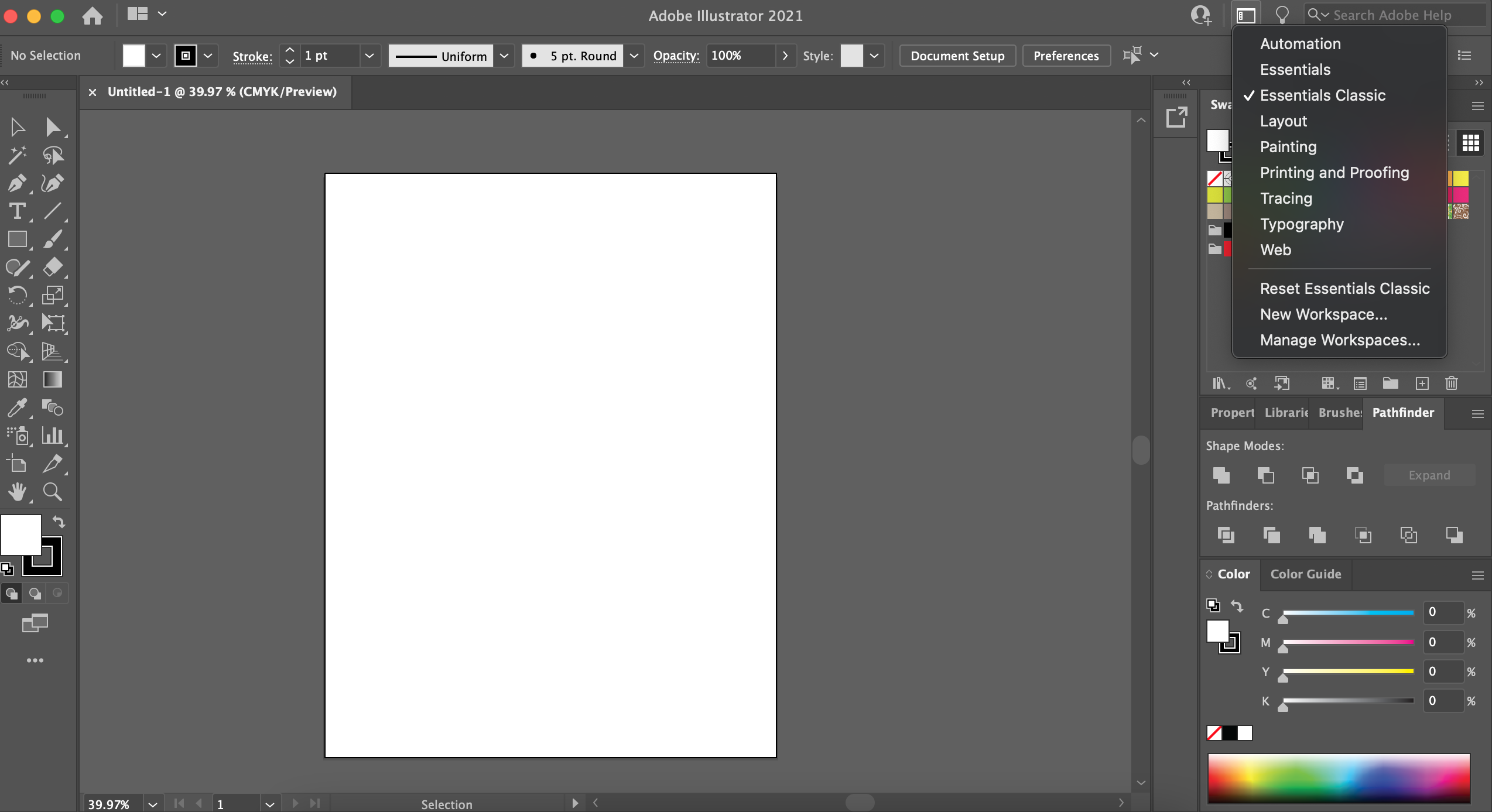Enable Draw Normal mode
This screenshot has width=1492, height=812.
point(12,594)
